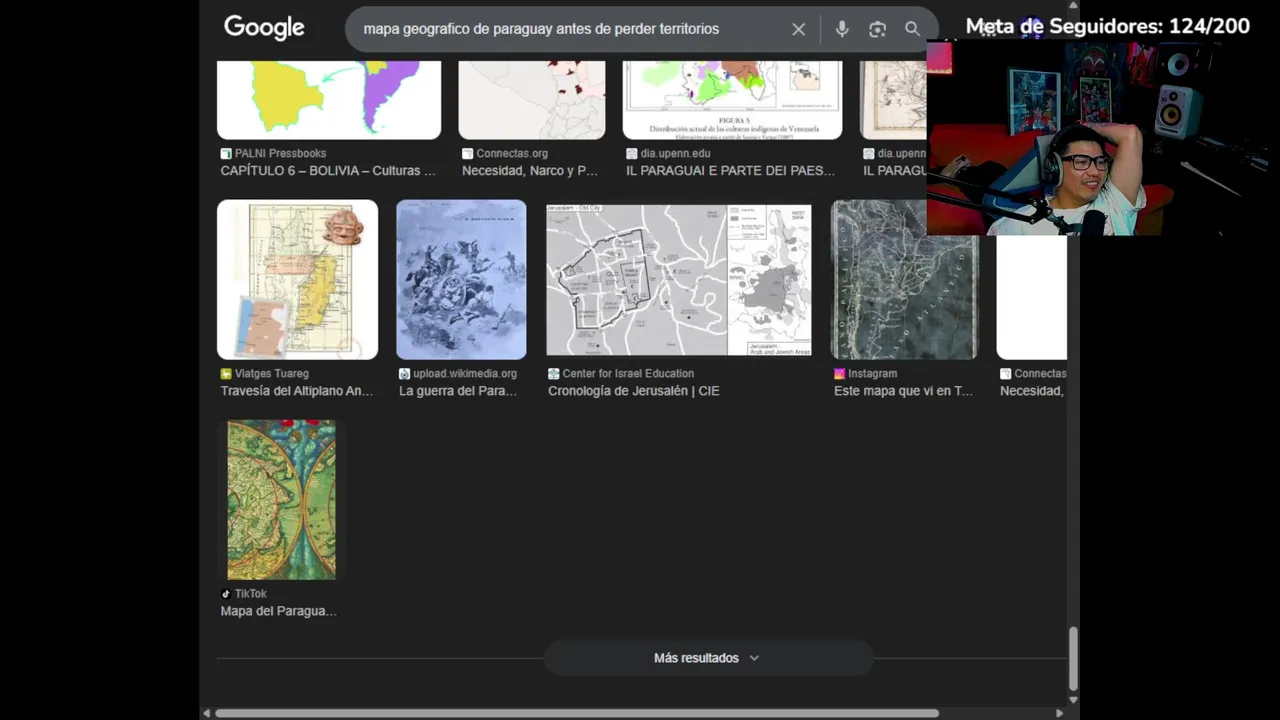Viewport: 1280px width, 720px height.
Task: Click the Center for Israel Education source name
Action: (628, 374)
